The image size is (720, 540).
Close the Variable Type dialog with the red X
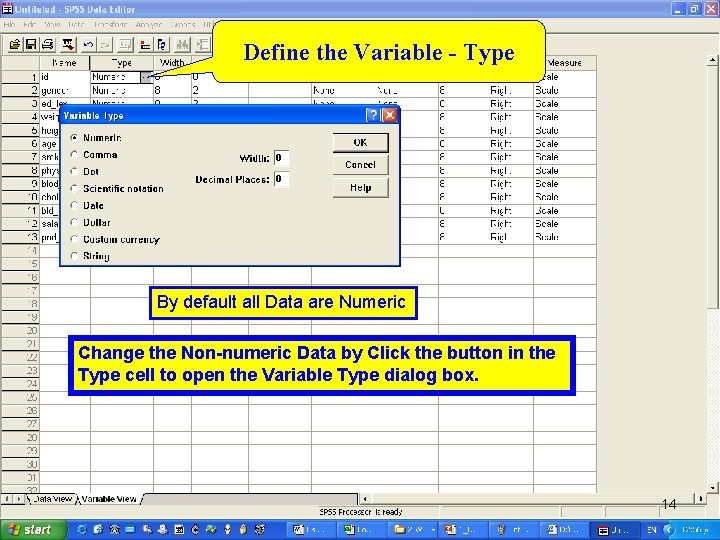(389, 115)
